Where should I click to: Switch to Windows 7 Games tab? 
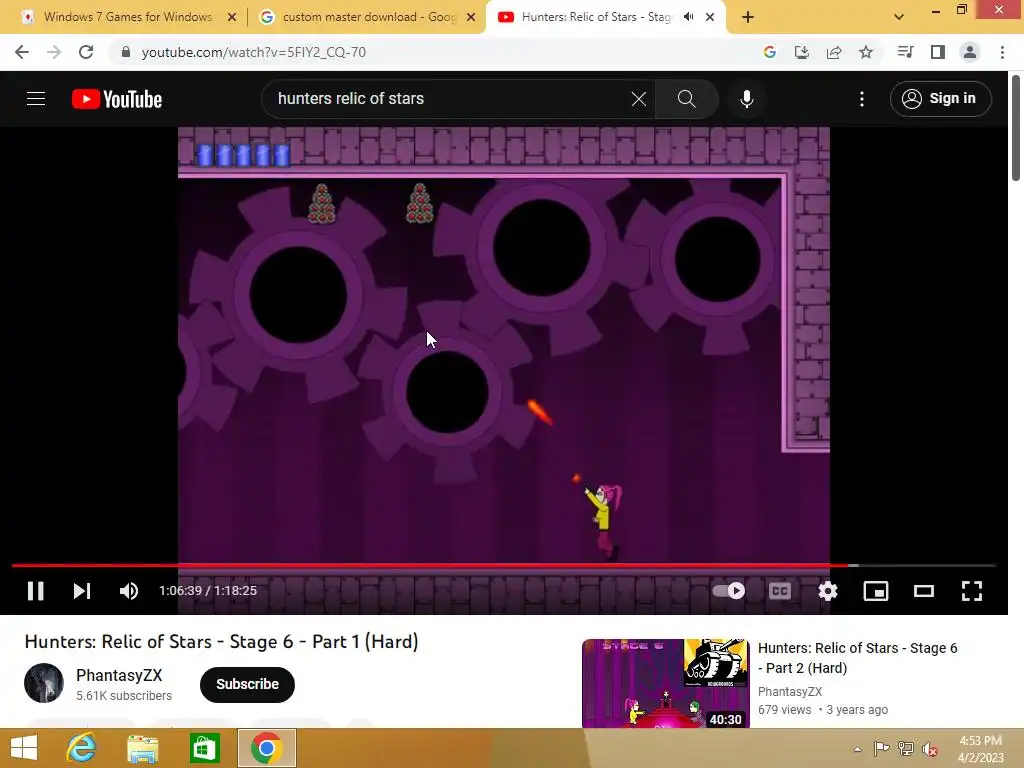click(x=127, y=17)
